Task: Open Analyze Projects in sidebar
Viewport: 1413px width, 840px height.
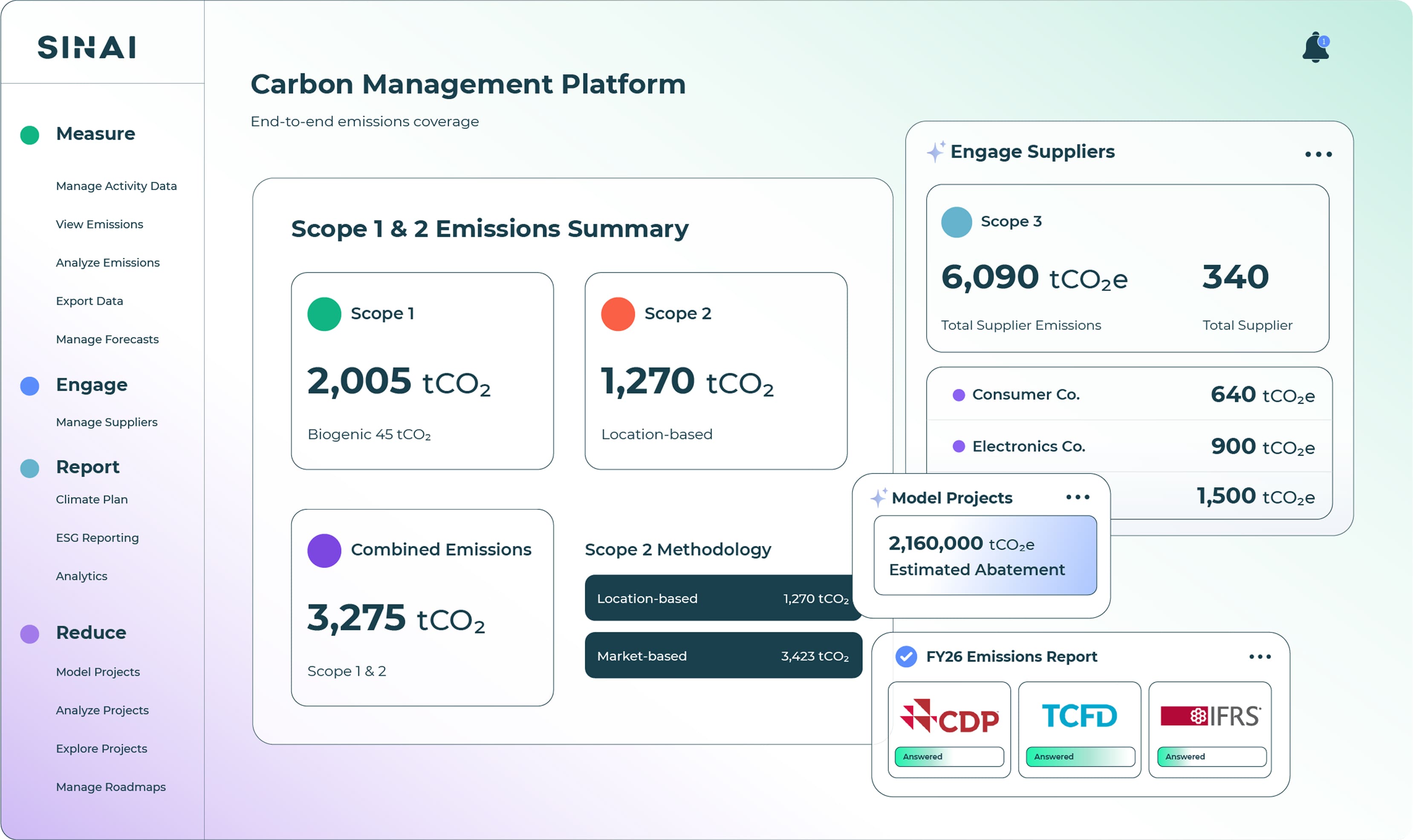Action: pyautogui.click(x=102, y=710)
